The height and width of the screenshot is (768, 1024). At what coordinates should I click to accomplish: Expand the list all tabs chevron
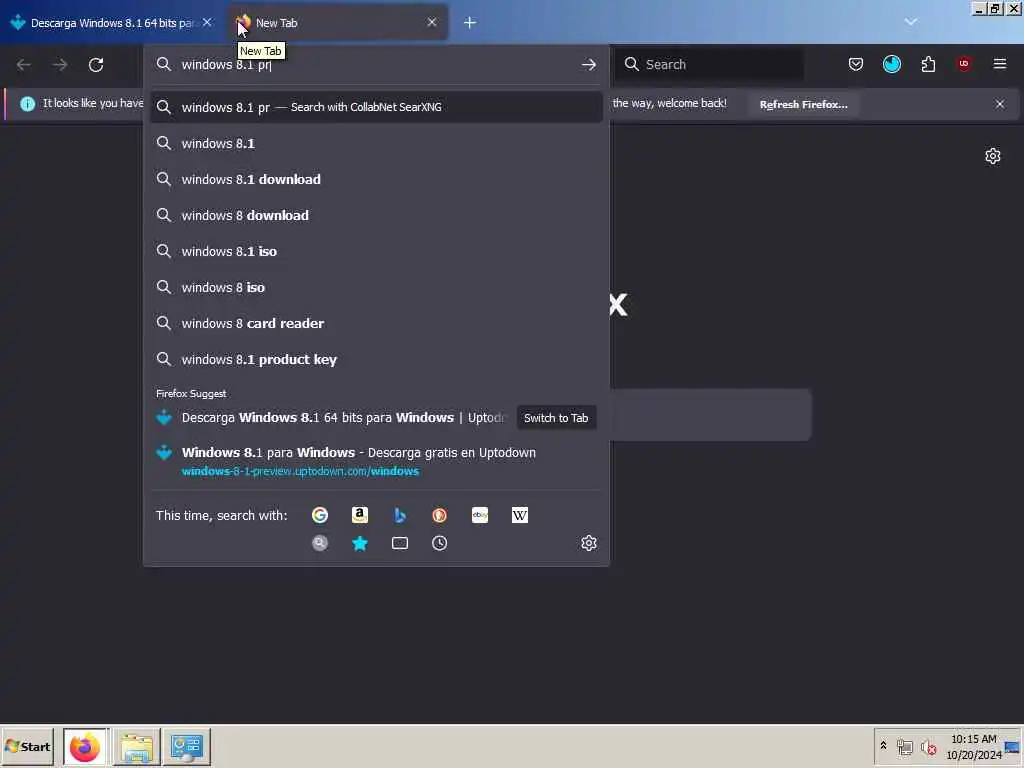point(910,22)
